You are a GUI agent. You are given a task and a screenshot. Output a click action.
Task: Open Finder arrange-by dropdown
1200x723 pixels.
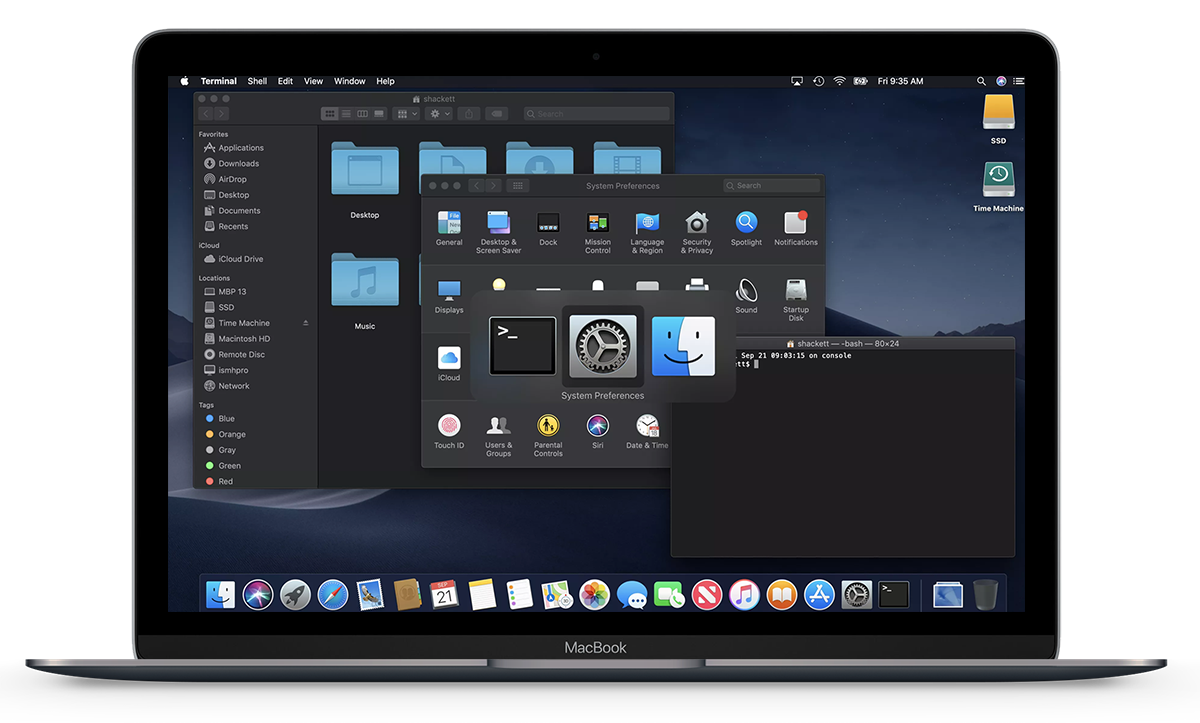[x=407, y=114]
